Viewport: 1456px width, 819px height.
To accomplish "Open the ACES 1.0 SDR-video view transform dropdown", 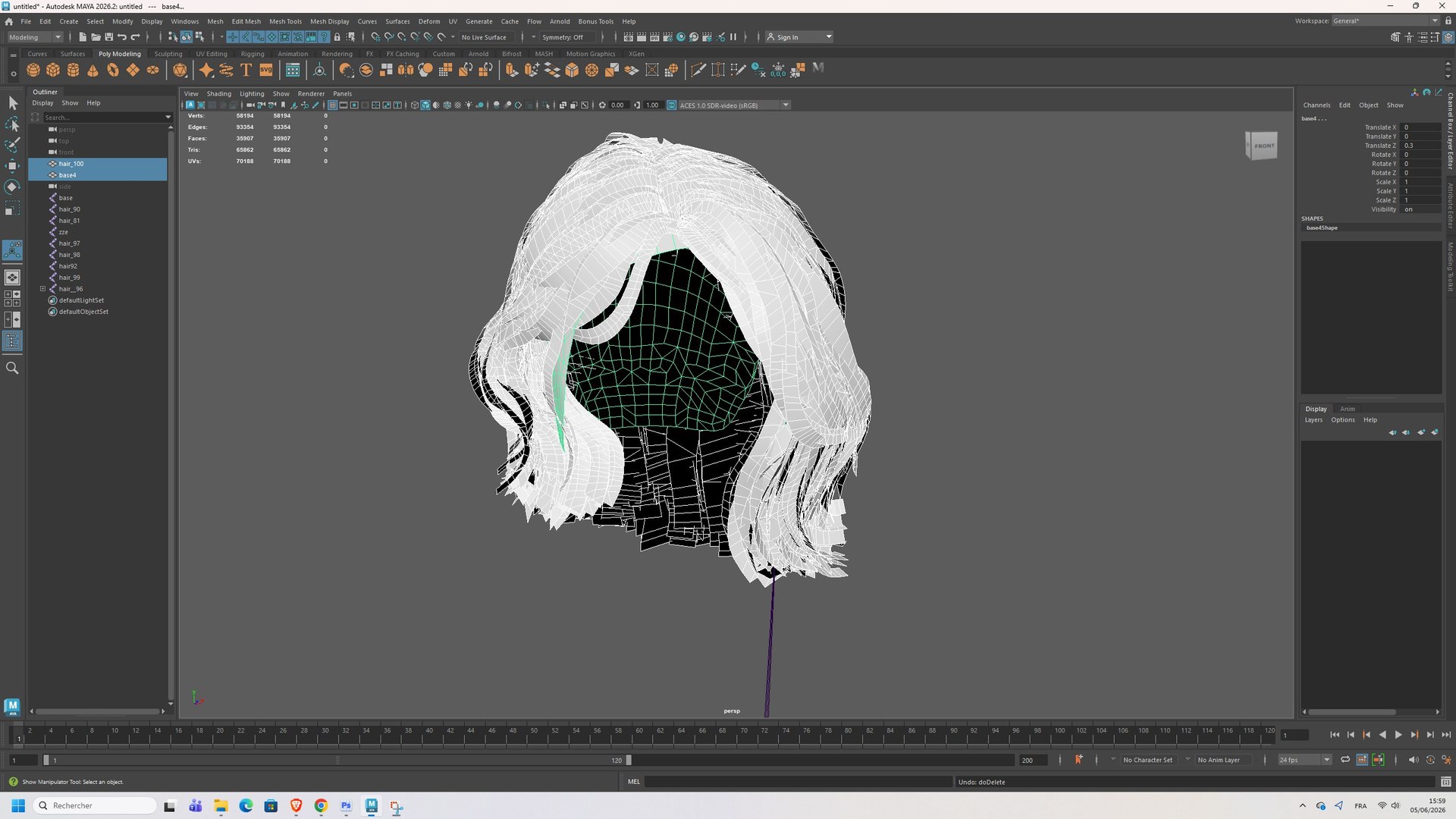I will pos(733,105).
